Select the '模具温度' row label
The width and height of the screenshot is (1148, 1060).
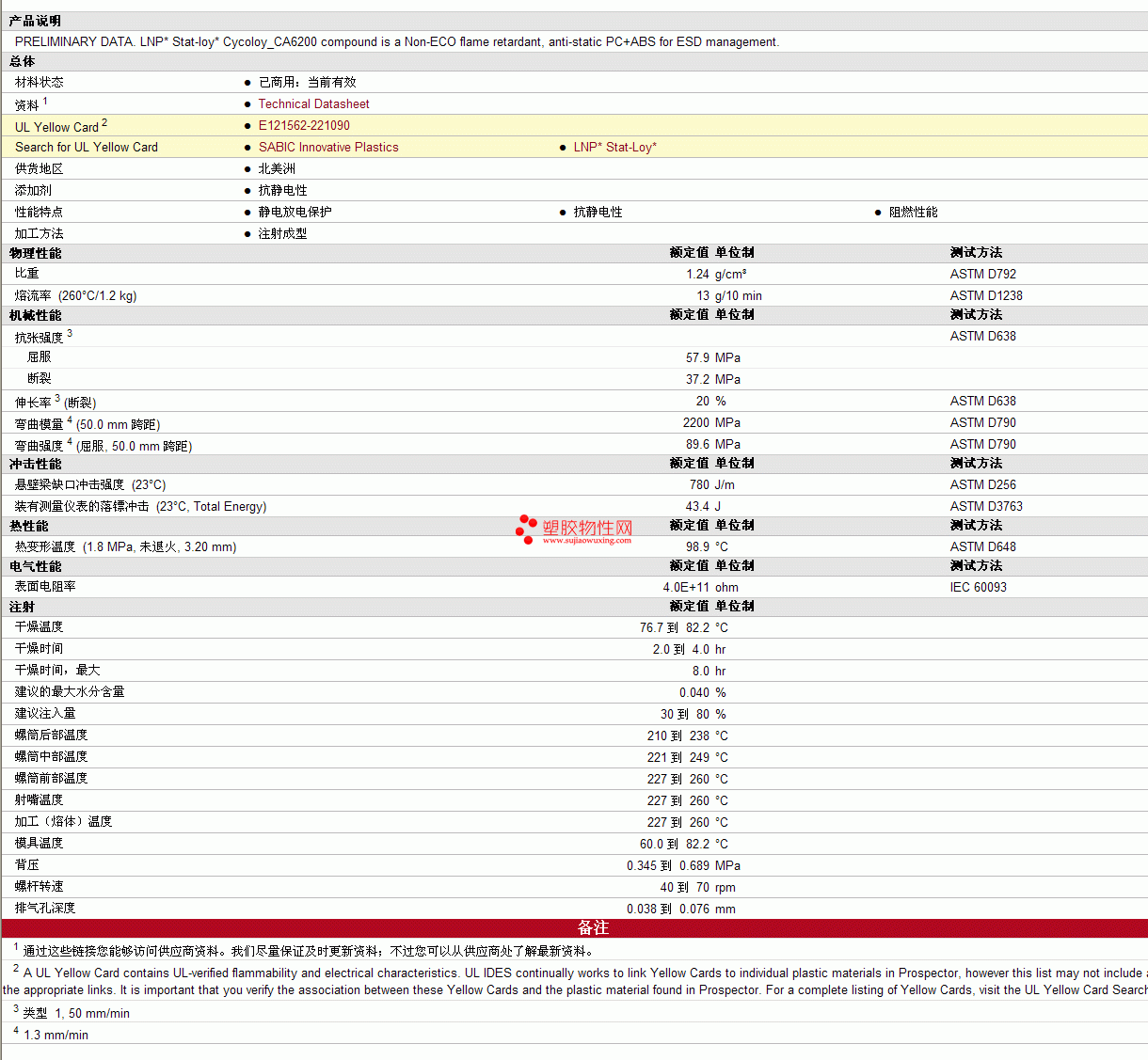coord(39,844)
